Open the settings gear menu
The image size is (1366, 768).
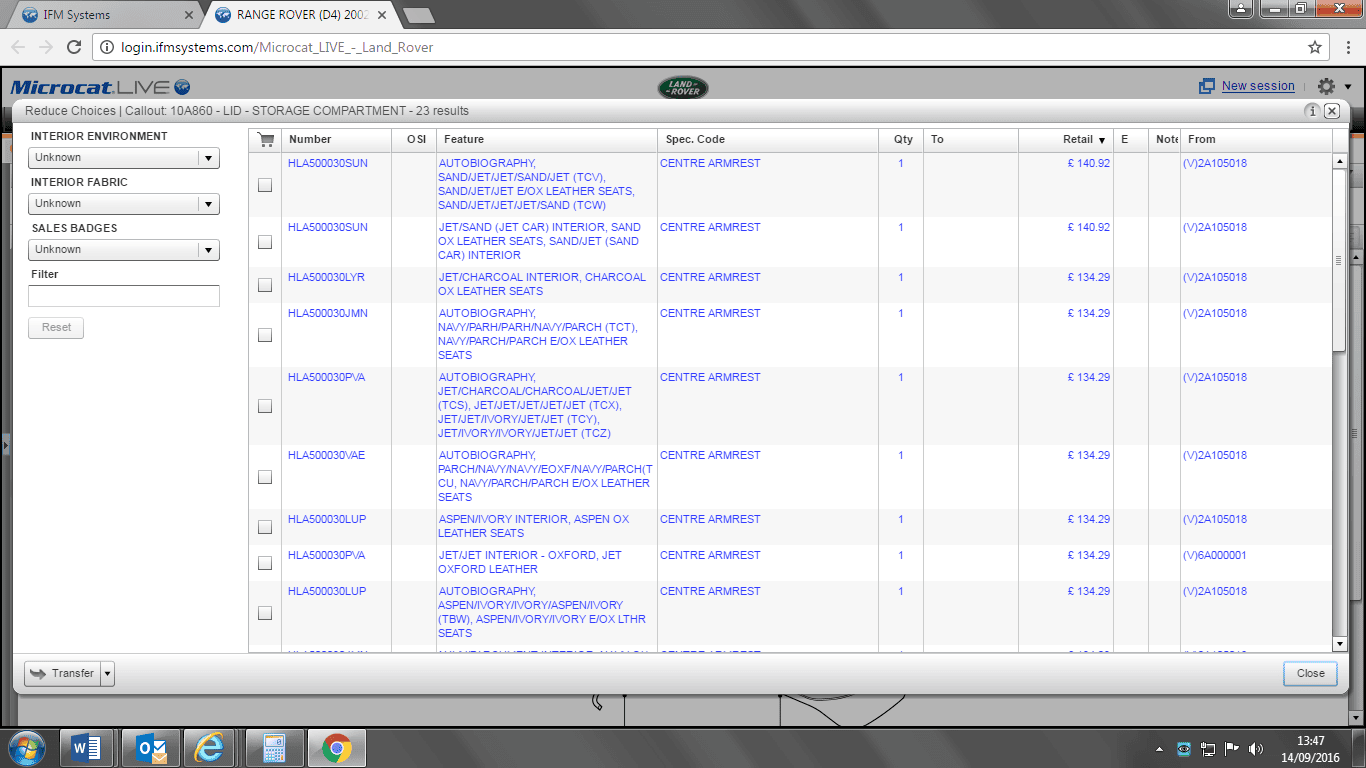(1326, 87)
